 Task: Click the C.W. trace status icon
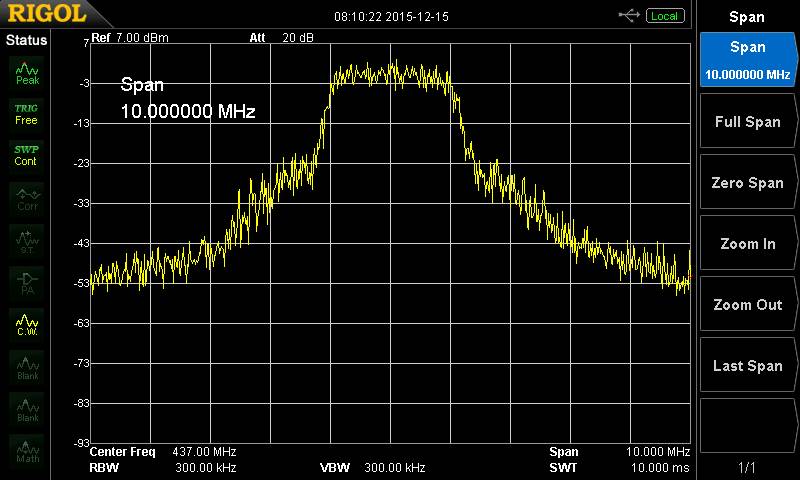pos(27,325)
